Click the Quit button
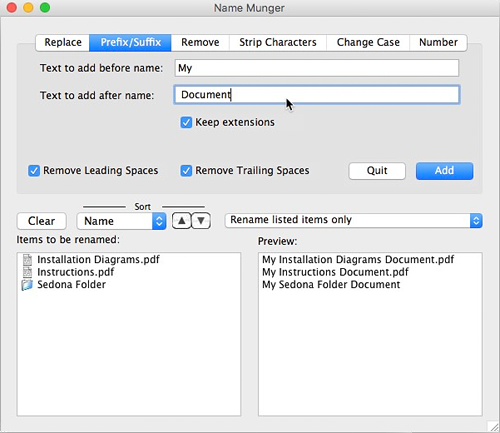 (x=377, y=171)
